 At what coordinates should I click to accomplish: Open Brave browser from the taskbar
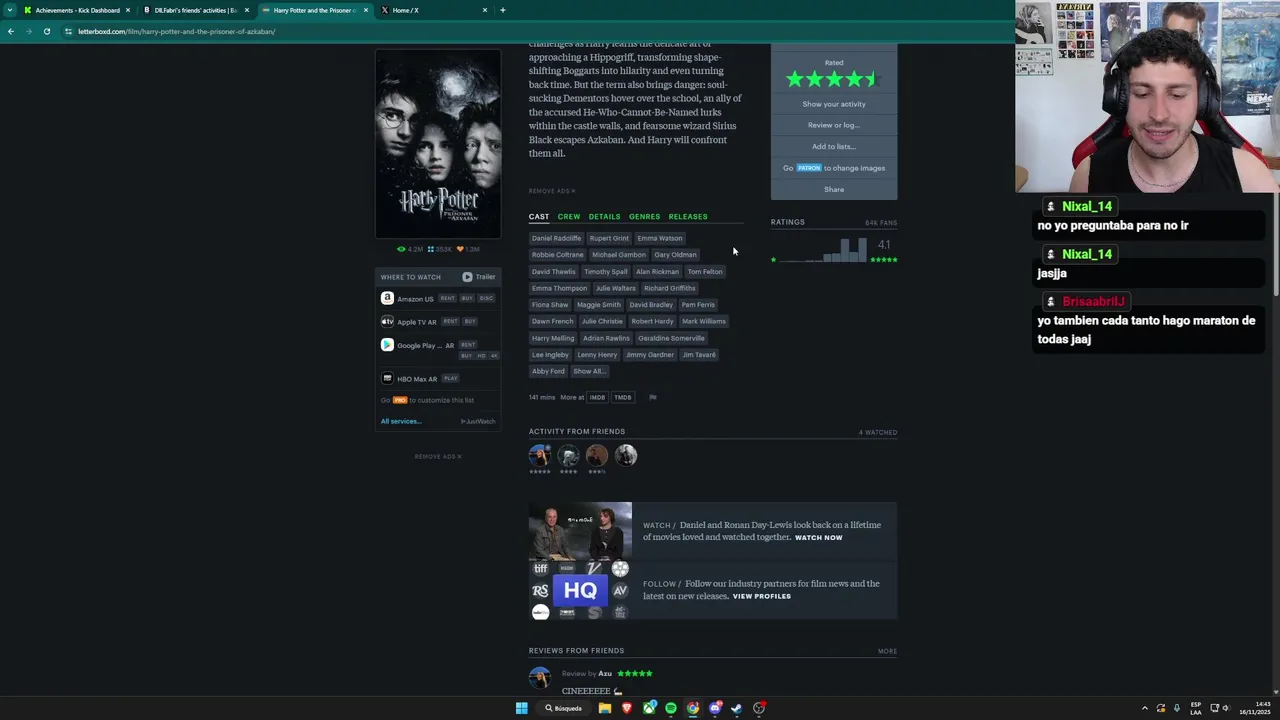click(627, 708)
